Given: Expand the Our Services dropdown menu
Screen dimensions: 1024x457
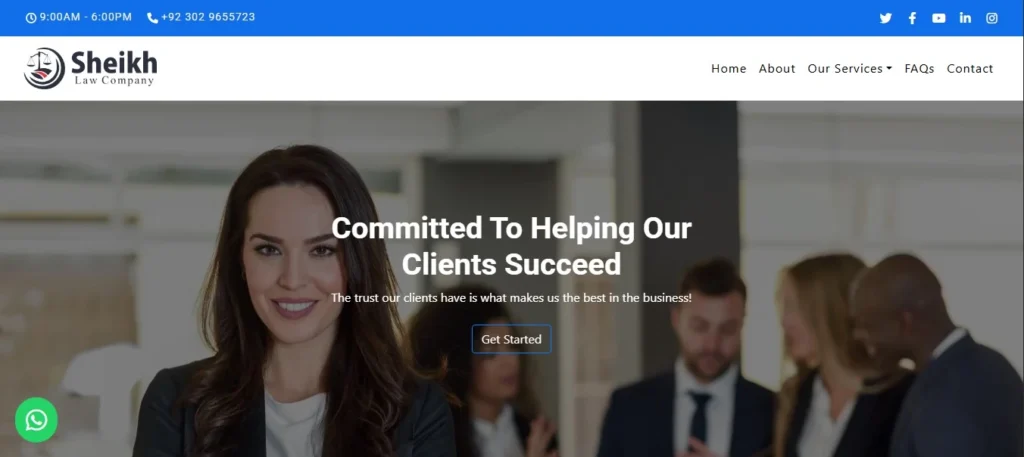Looking at the screenshot, I should pyautogui.click(x=849, y=69).
